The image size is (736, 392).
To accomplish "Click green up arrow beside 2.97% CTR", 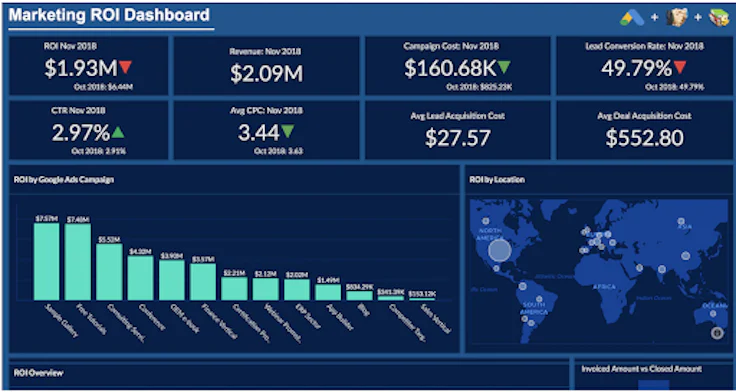I will [x=118, y=133].
